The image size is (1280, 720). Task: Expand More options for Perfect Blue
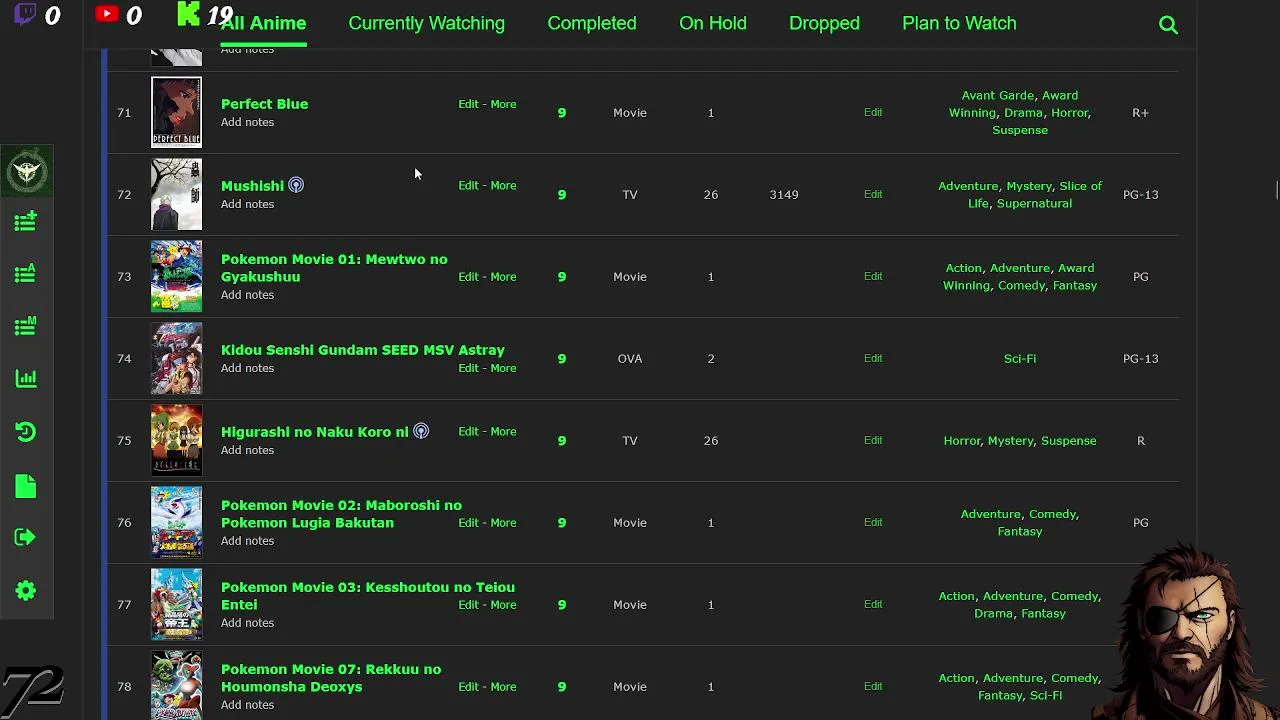pos(503,104)
